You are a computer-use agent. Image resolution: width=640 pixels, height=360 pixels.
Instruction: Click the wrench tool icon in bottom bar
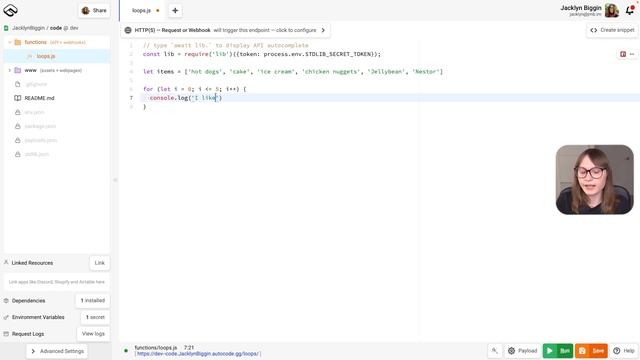click(495, 351)
